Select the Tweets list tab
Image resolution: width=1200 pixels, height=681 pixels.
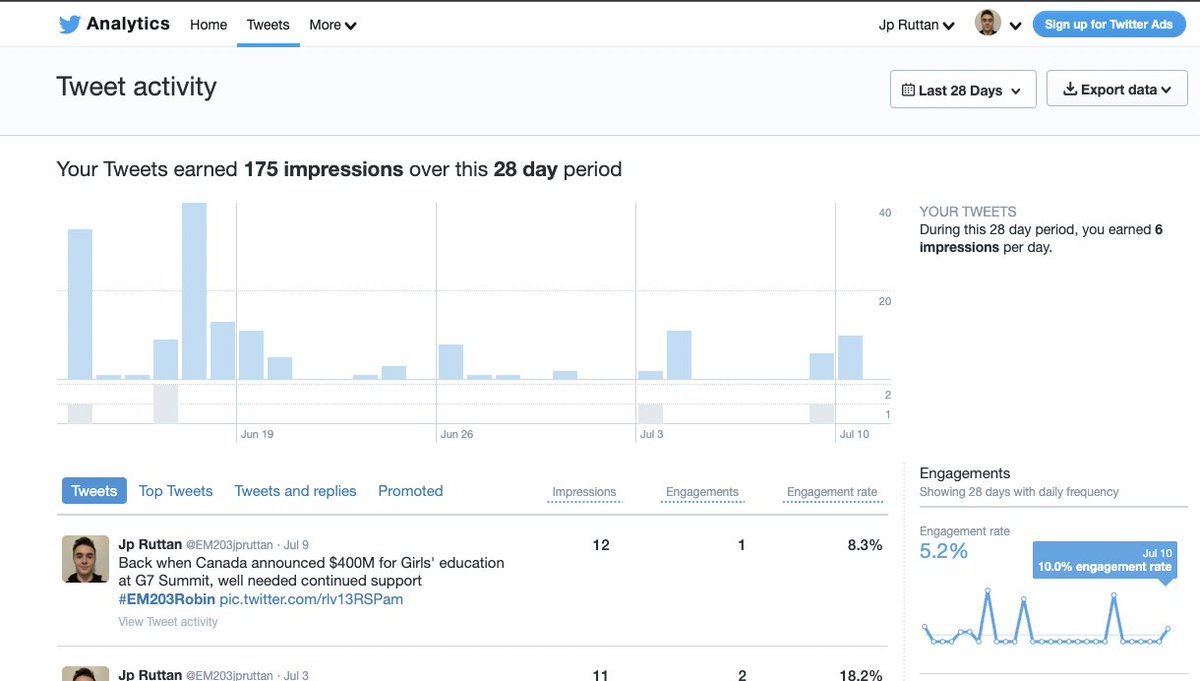click(x=94, y=491)
